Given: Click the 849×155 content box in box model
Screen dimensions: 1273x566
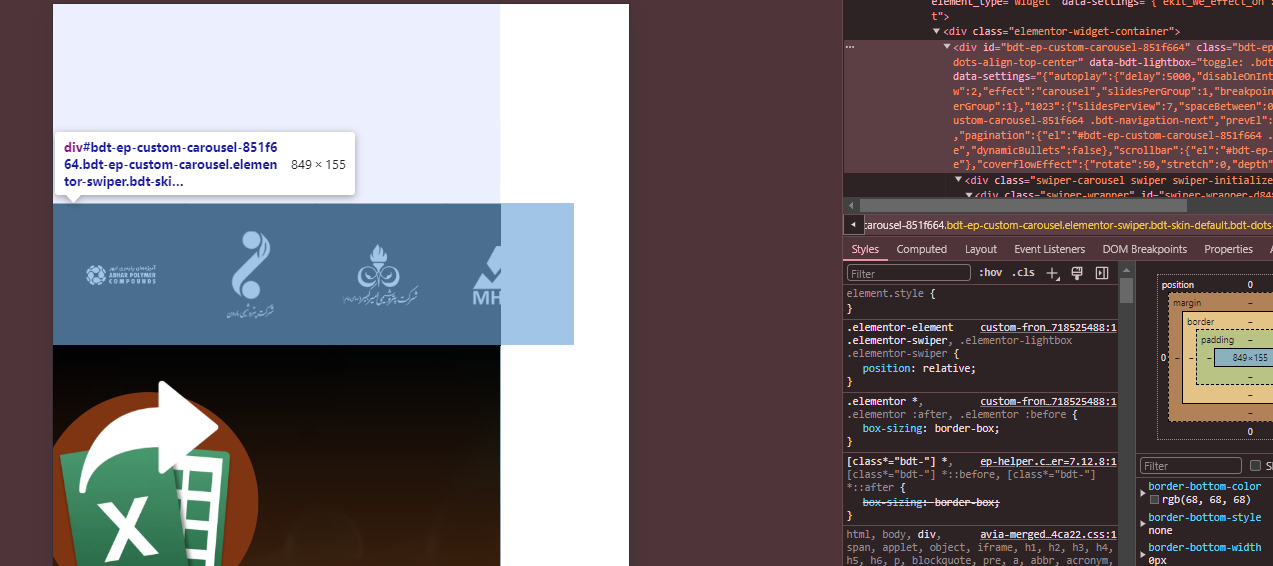Looking at the screenshot, I should coord(1249,357).
